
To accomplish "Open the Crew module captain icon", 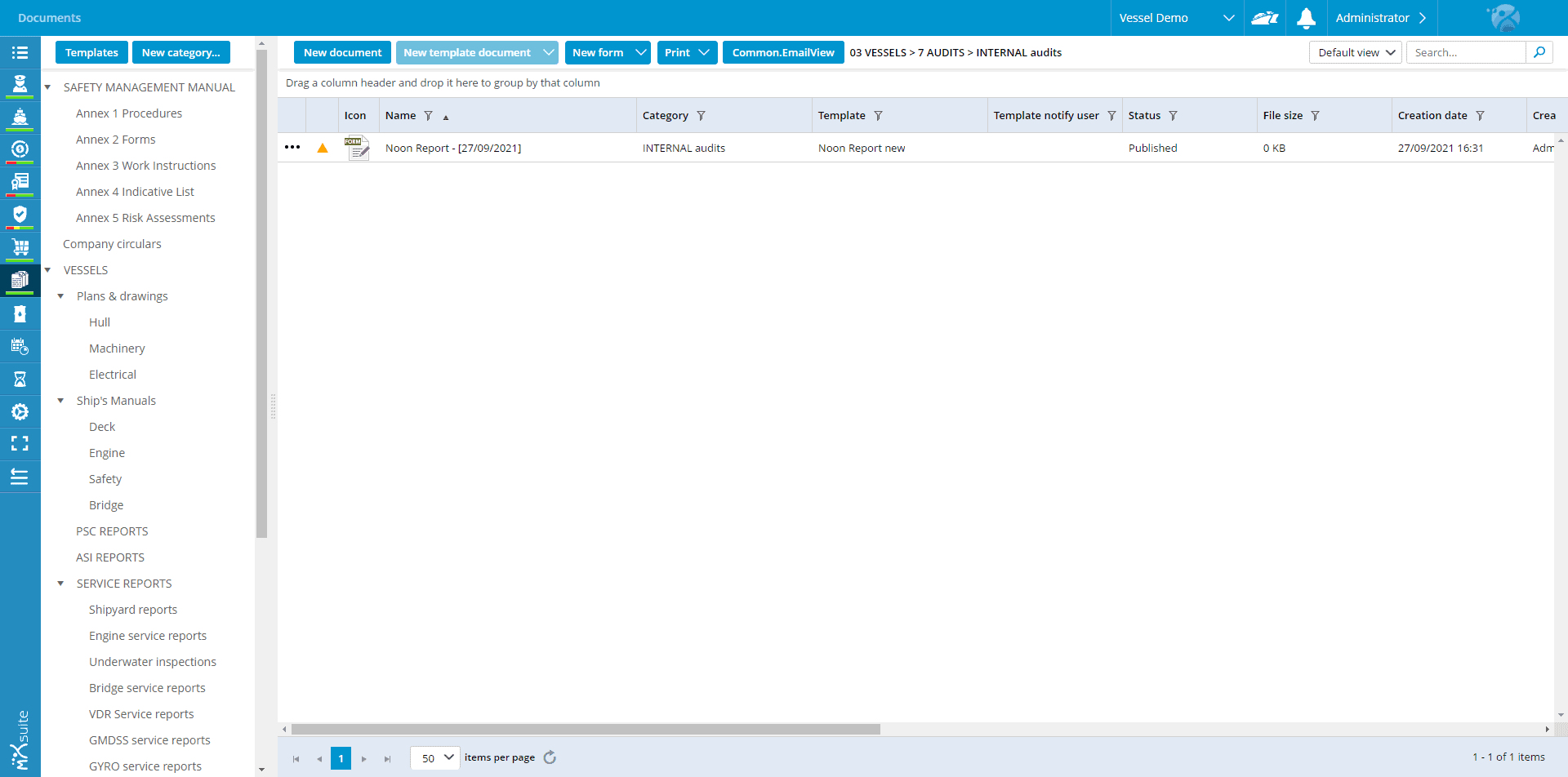I will point(20,84).
